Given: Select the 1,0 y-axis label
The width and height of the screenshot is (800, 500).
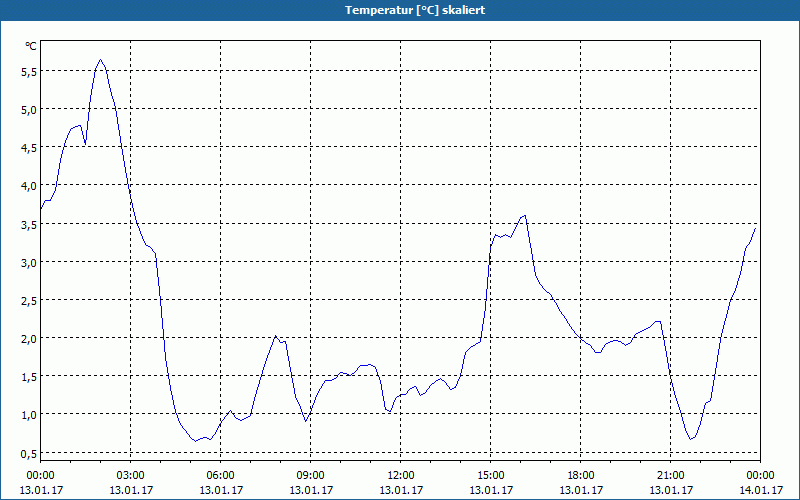Looking at the screenshot, I should (29, 415).
